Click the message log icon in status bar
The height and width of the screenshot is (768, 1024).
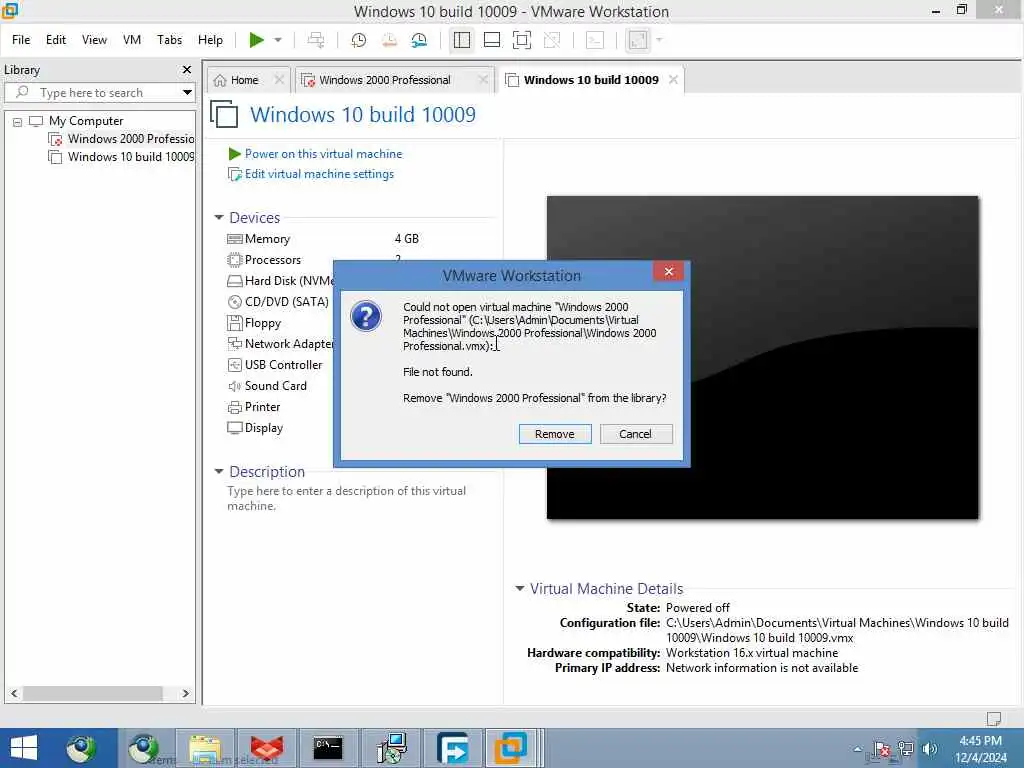[x=993, y=718]
